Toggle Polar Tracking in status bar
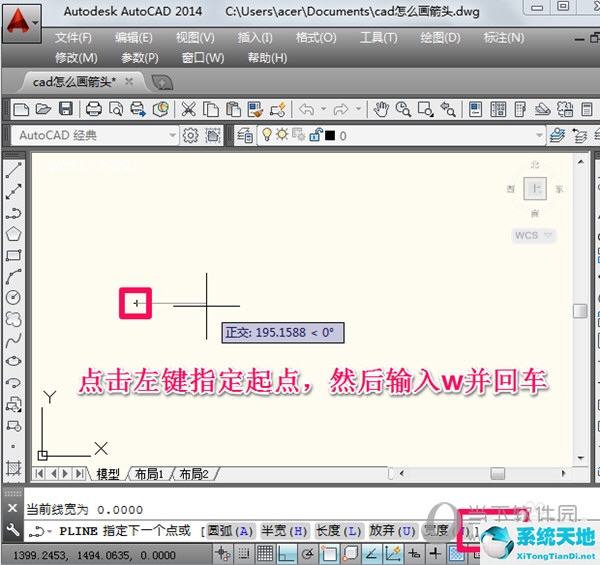The height and width of the screenshot is (565, 600). (x=307, y=554)
